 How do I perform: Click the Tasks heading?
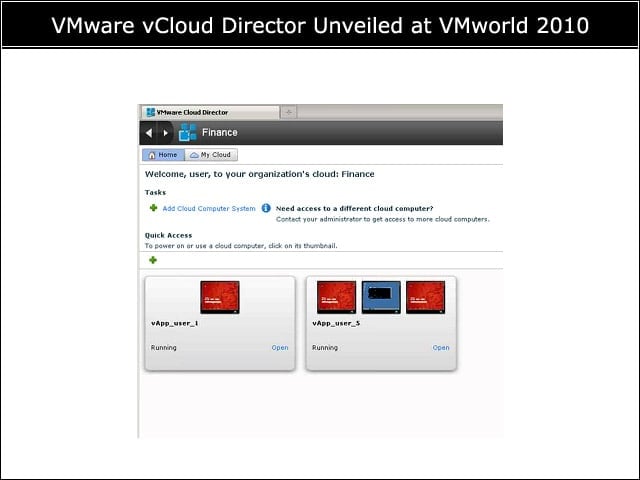click(155, 192)
